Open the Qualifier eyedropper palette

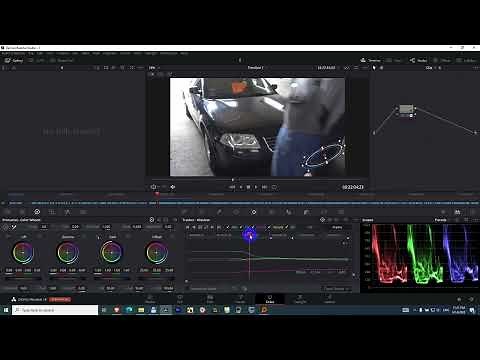click(x=219, y=212)
